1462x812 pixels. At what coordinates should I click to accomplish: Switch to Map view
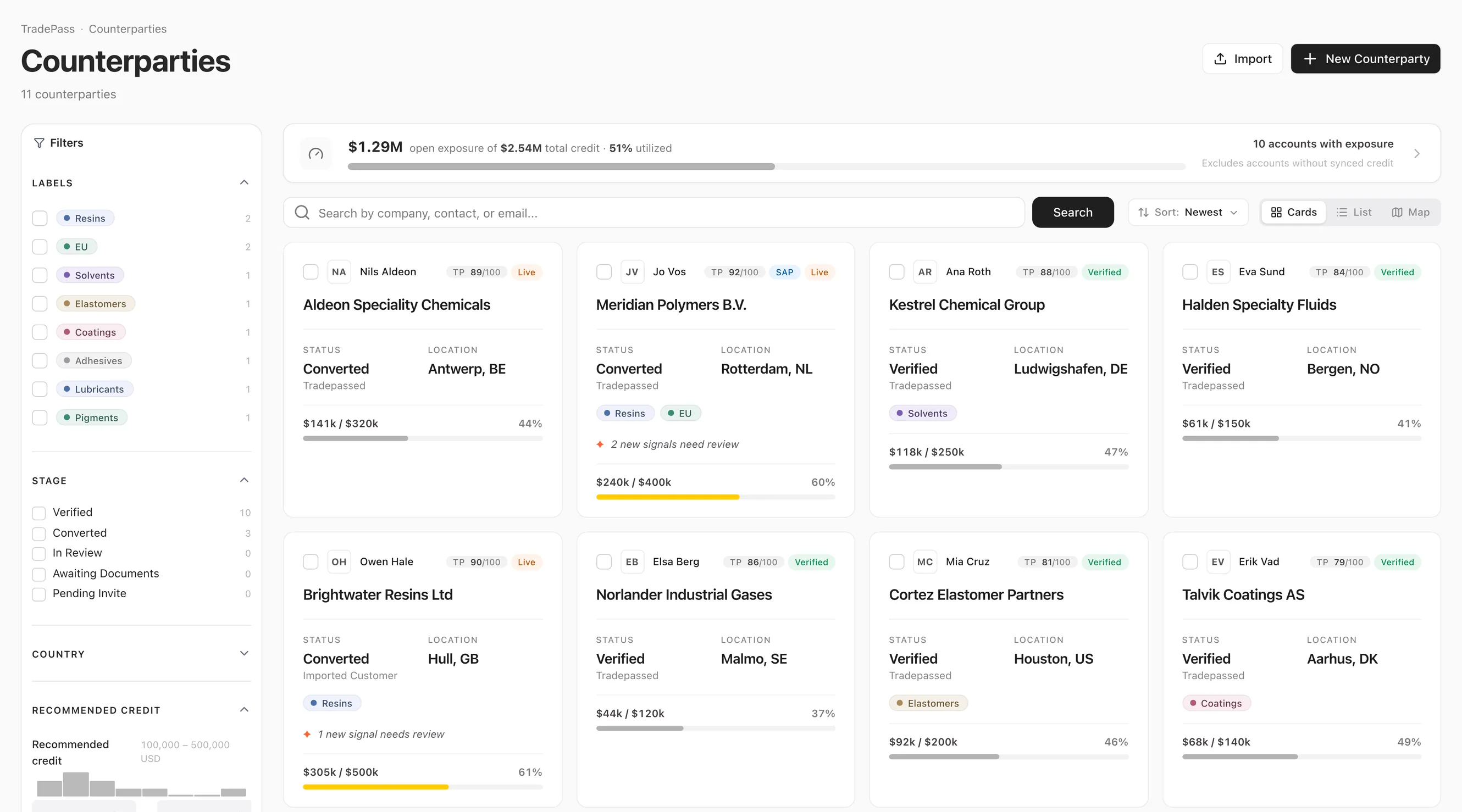tap(1410, 212)
